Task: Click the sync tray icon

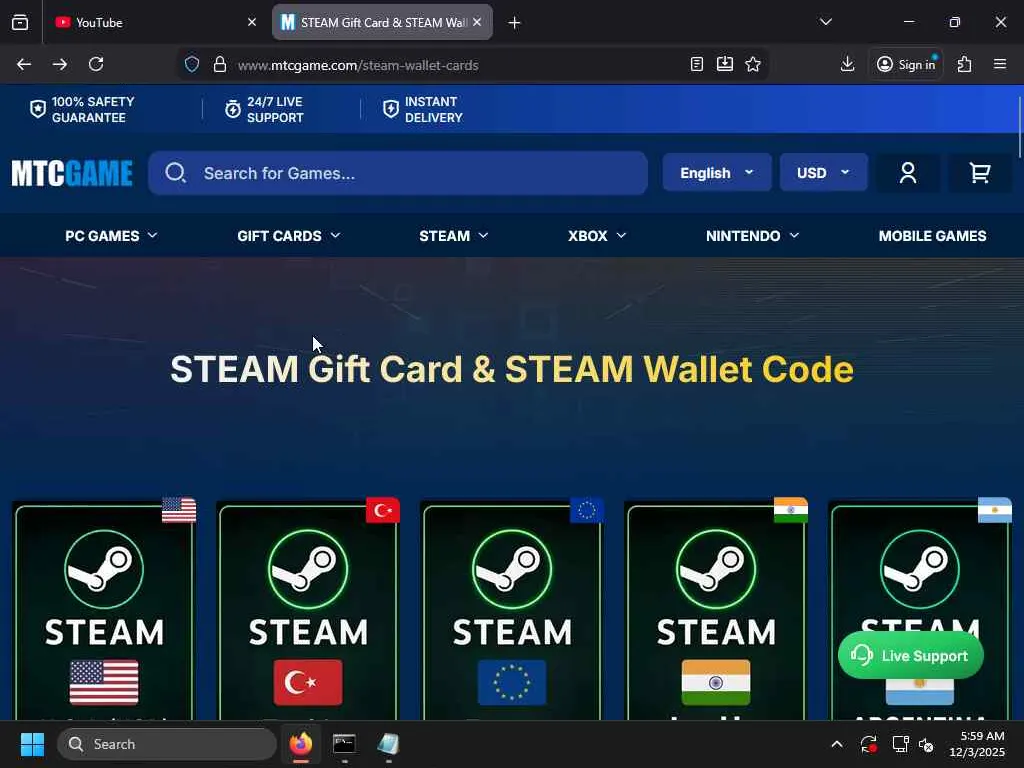Action: [869, 744]
